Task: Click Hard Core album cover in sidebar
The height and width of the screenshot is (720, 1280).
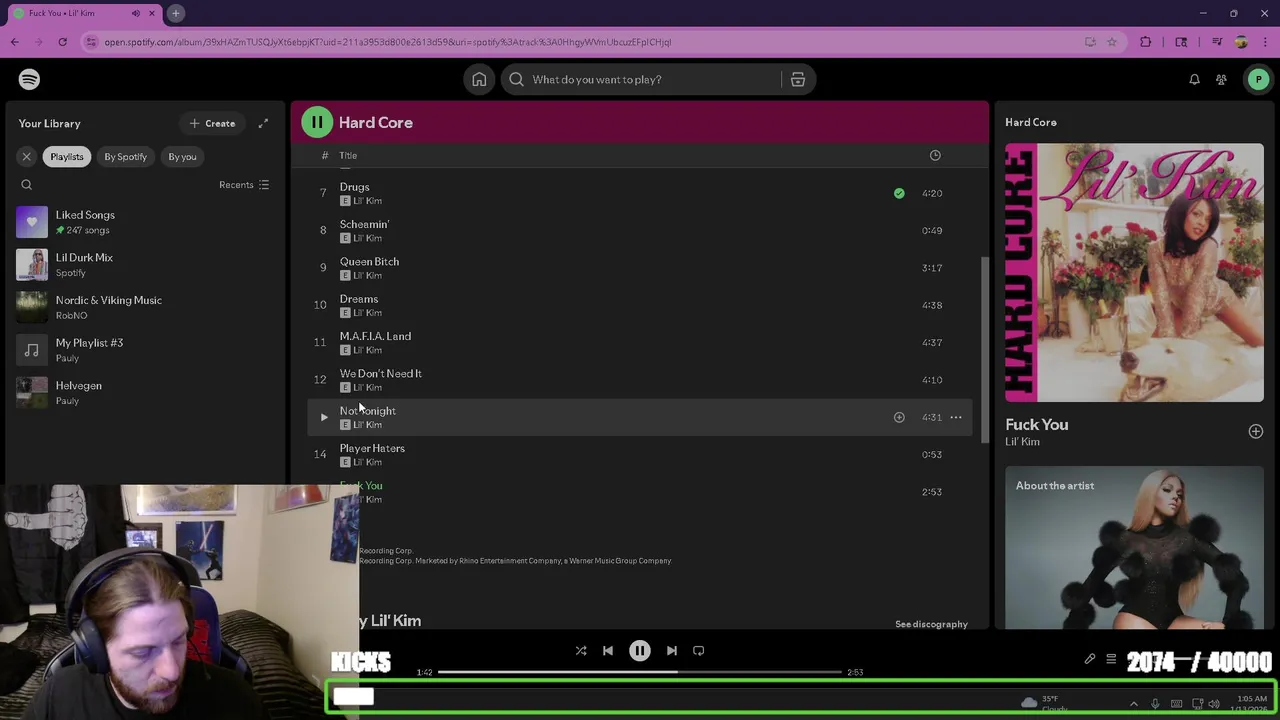Action: [1134, 273]
